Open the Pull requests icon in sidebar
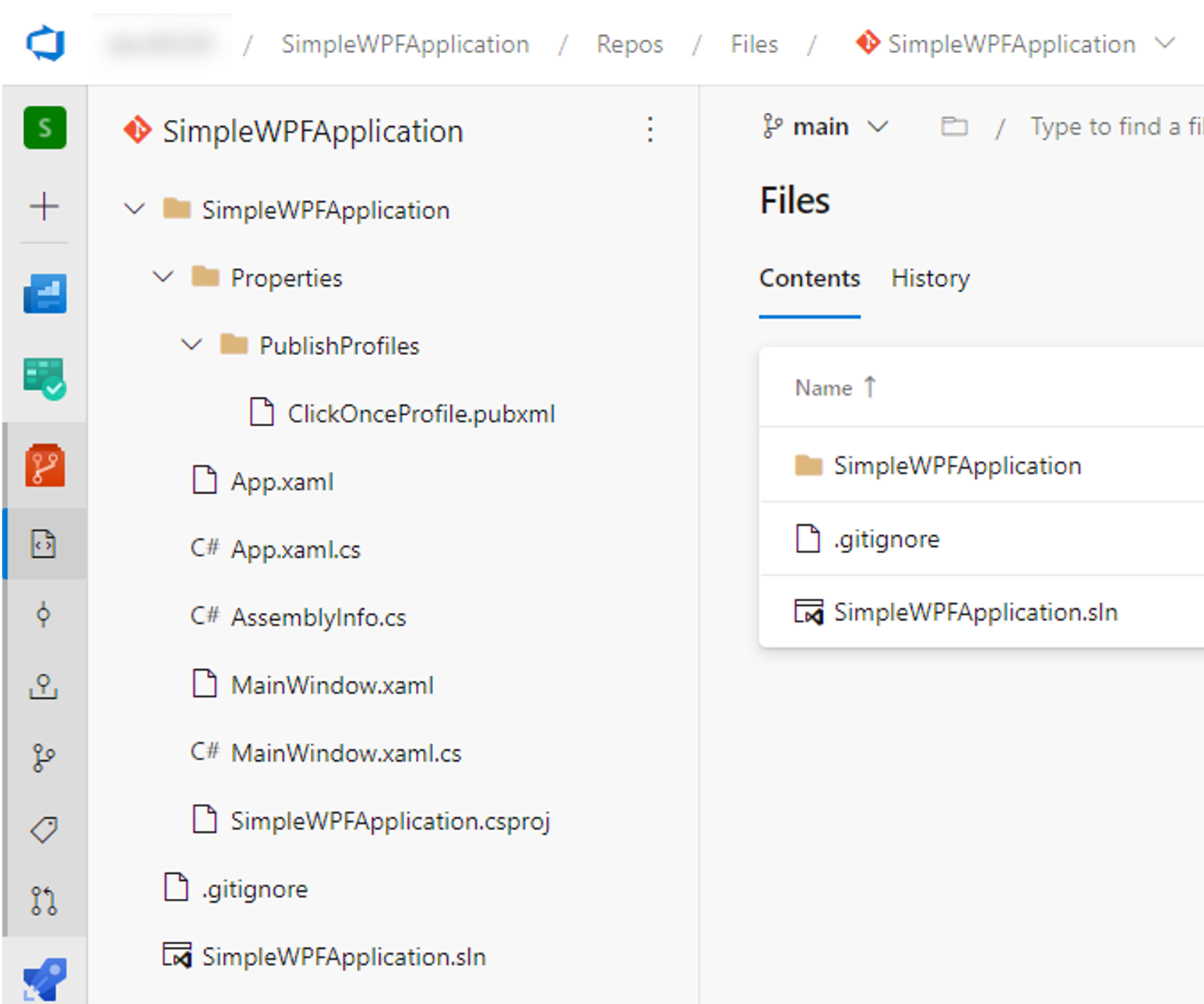Screen dimensions: 1204x1004 [x=44, y=900]
